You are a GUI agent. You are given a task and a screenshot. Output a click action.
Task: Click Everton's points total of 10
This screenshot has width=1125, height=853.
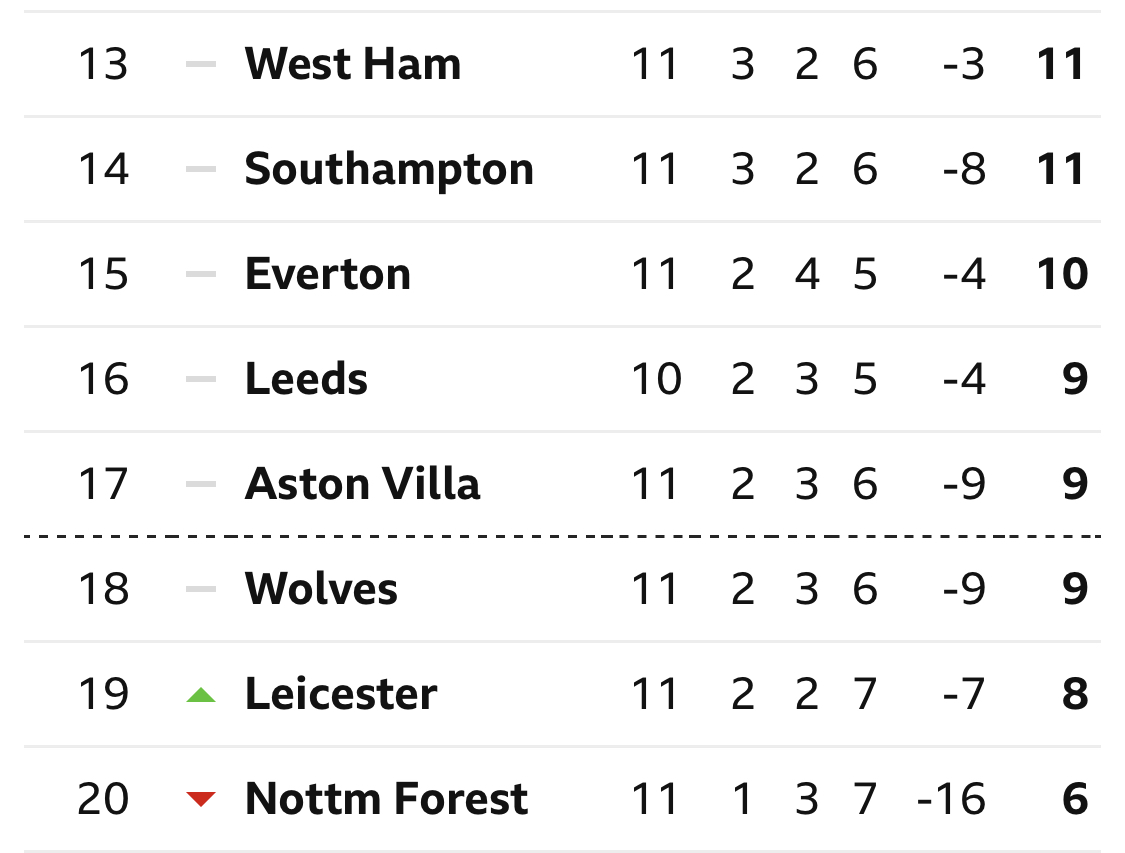point(1063,274)
